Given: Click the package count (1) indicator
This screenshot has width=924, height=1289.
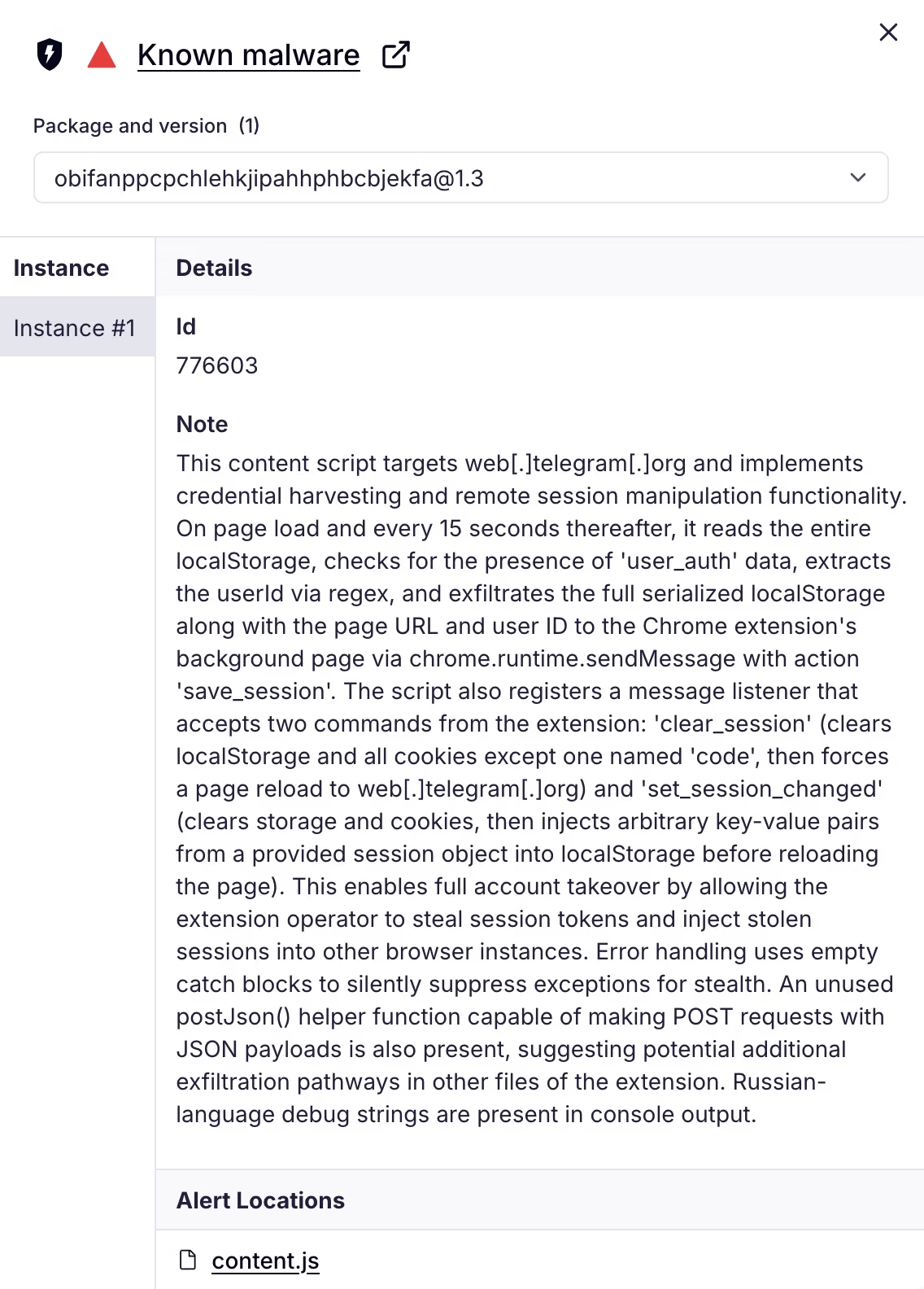Looking at the screenshot, I should pyautogui.click(x=249, y=126).
